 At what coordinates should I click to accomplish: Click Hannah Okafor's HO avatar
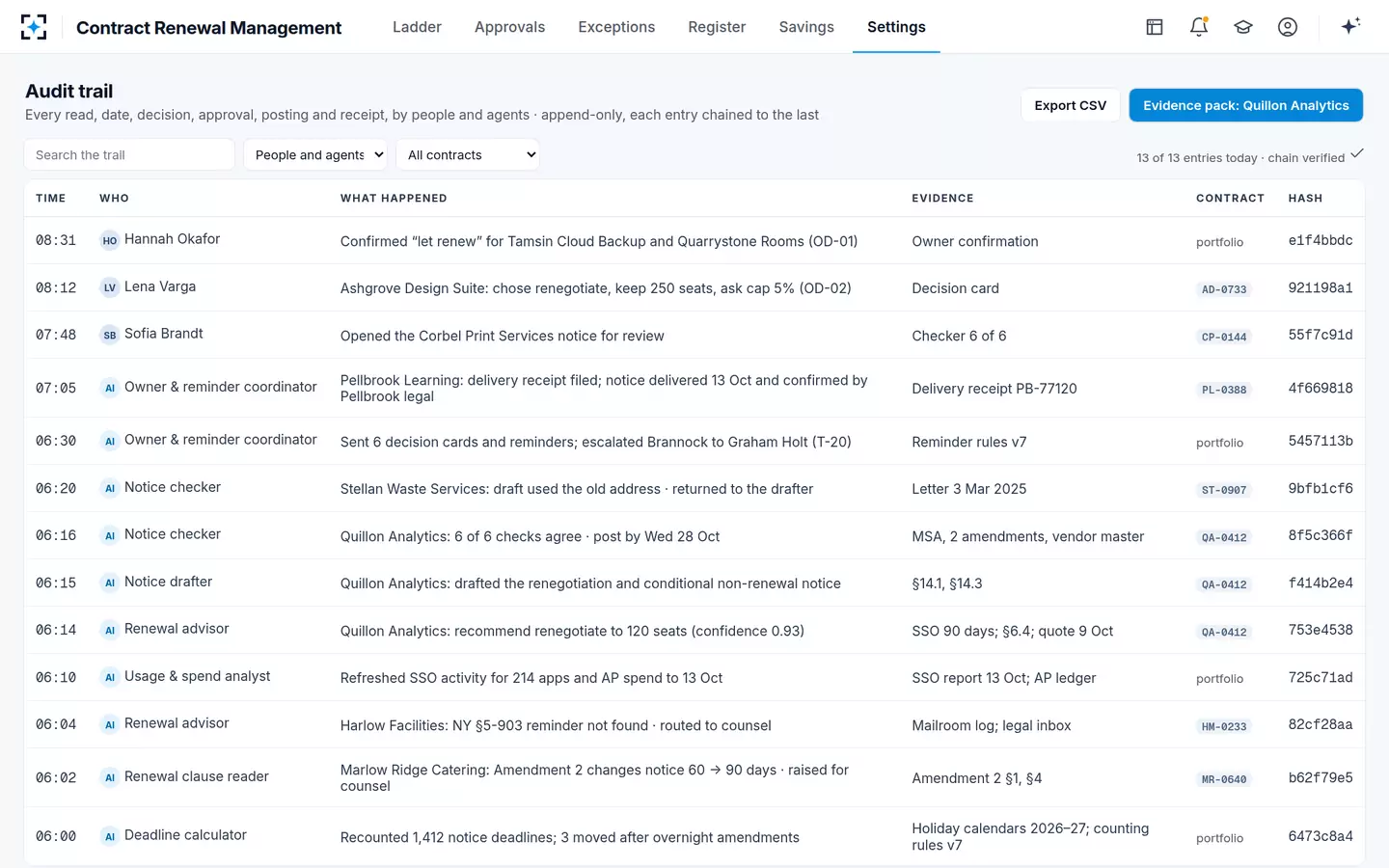tap(110, 241)
